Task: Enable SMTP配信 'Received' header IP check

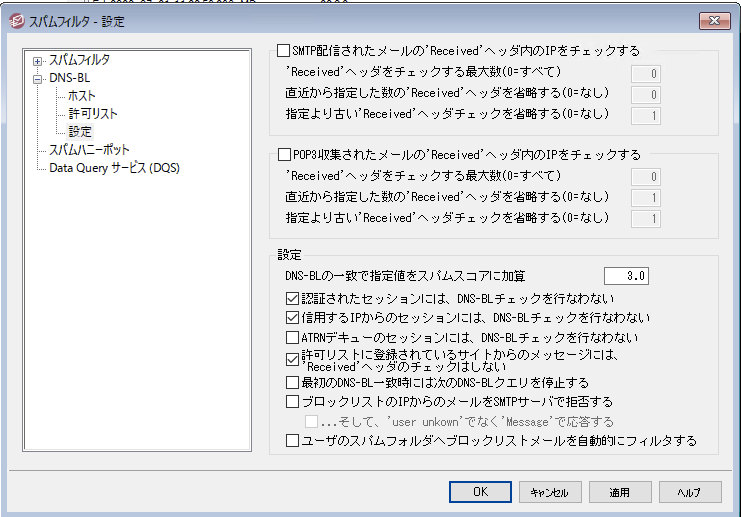Action: coord(284,51)
